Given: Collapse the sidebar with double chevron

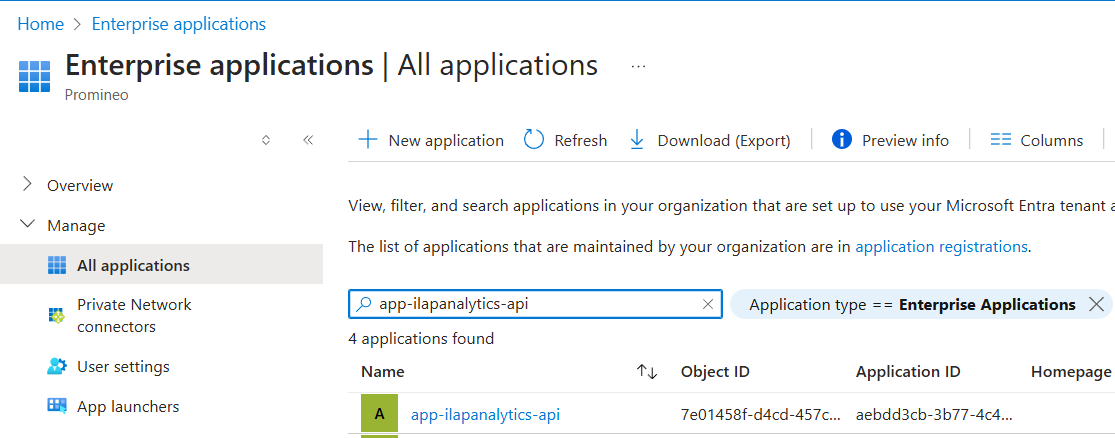Looking at the screenshot, I should tap(308, 140).
